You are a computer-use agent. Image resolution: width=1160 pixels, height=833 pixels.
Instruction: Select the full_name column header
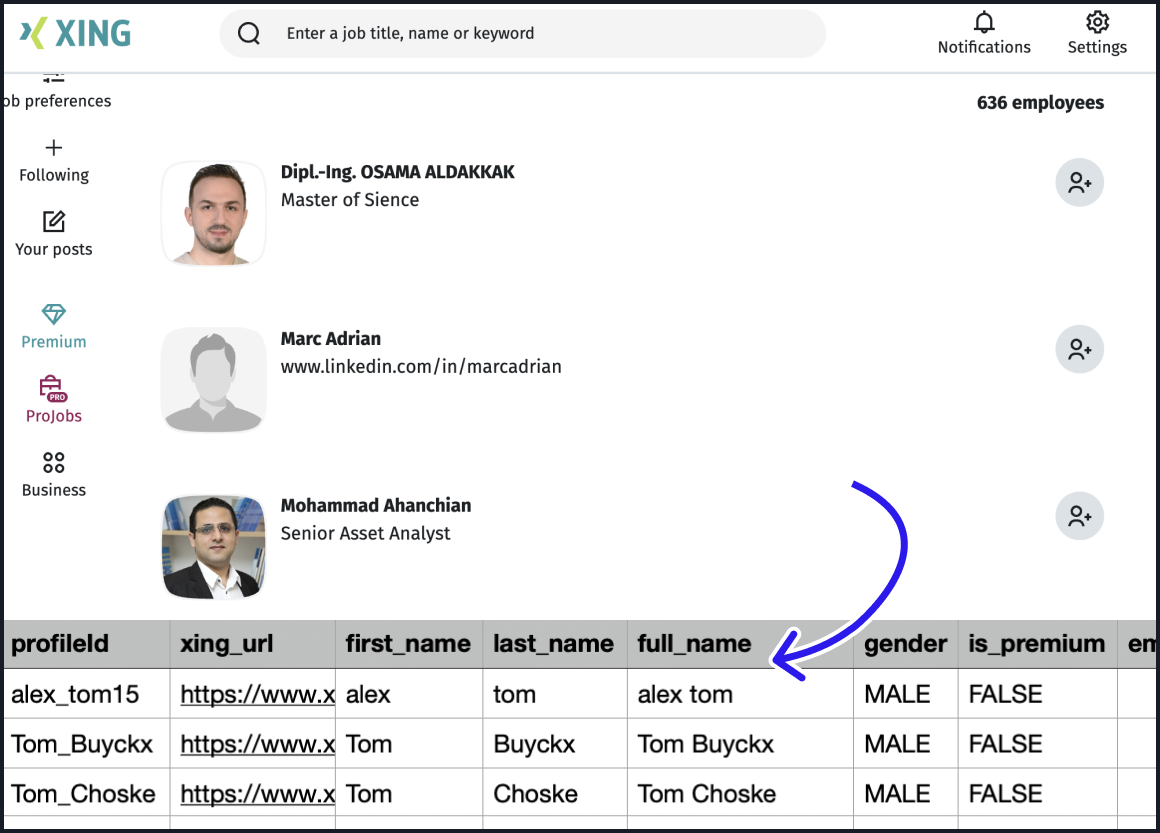694,644
